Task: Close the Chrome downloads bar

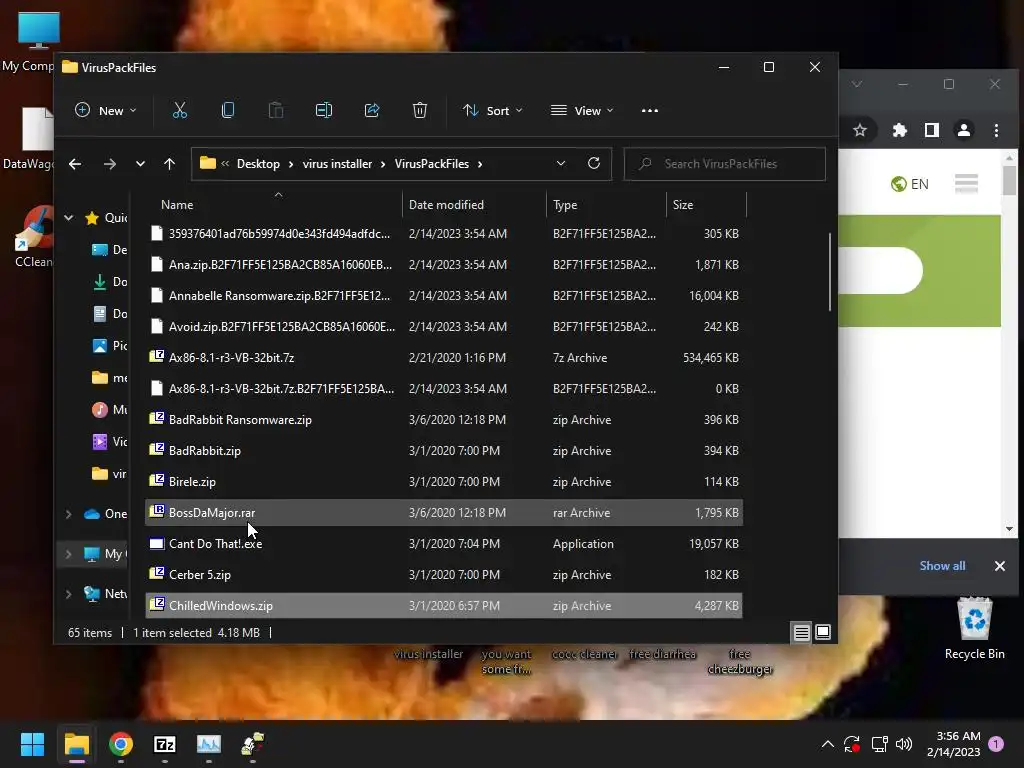Action: click(1000, 566)
